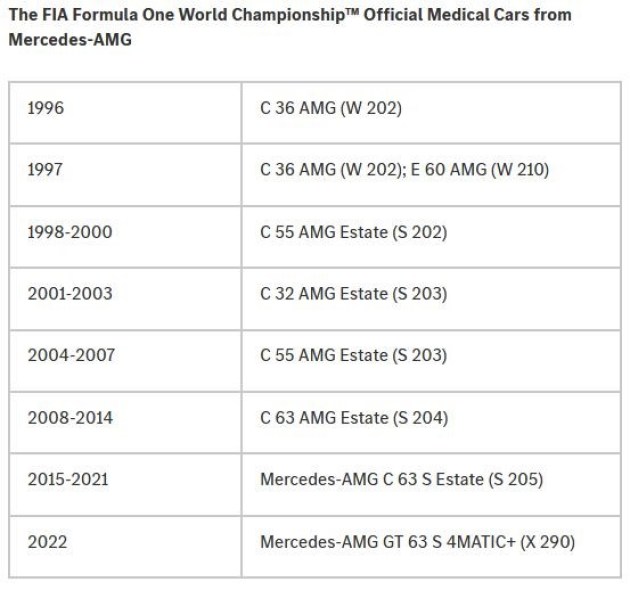630x590 pixels.
Task: Click the (S 205) model code text
Action: click(x=515, y=479)
